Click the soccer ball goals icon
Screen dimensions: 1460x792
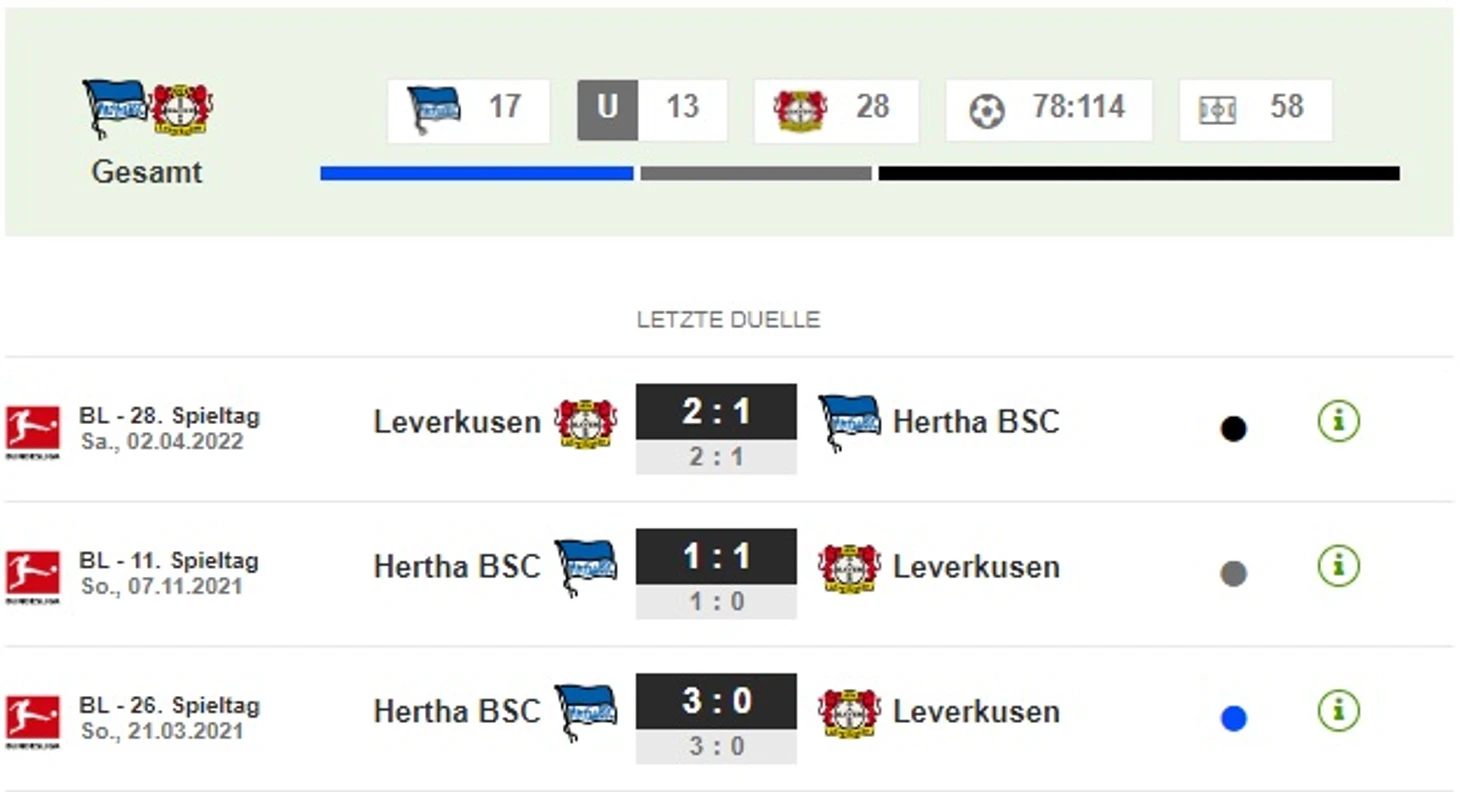click(986, 110)
